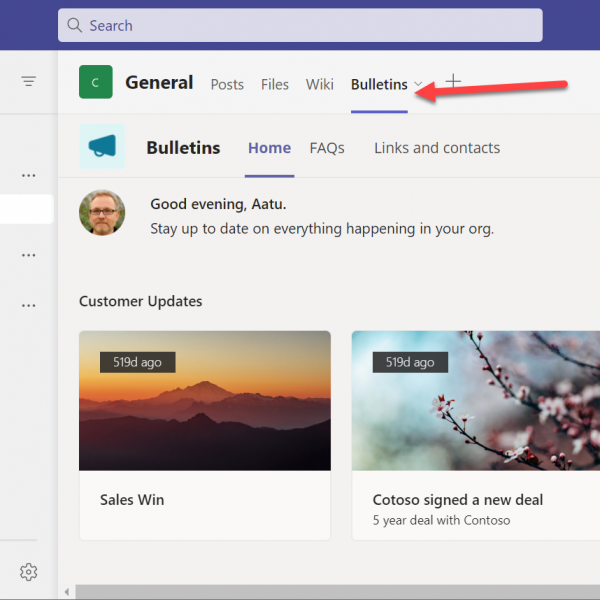This screenshot has width=600, height=600.
Task: Go to Links and contacts
Action: pos(437,148)
